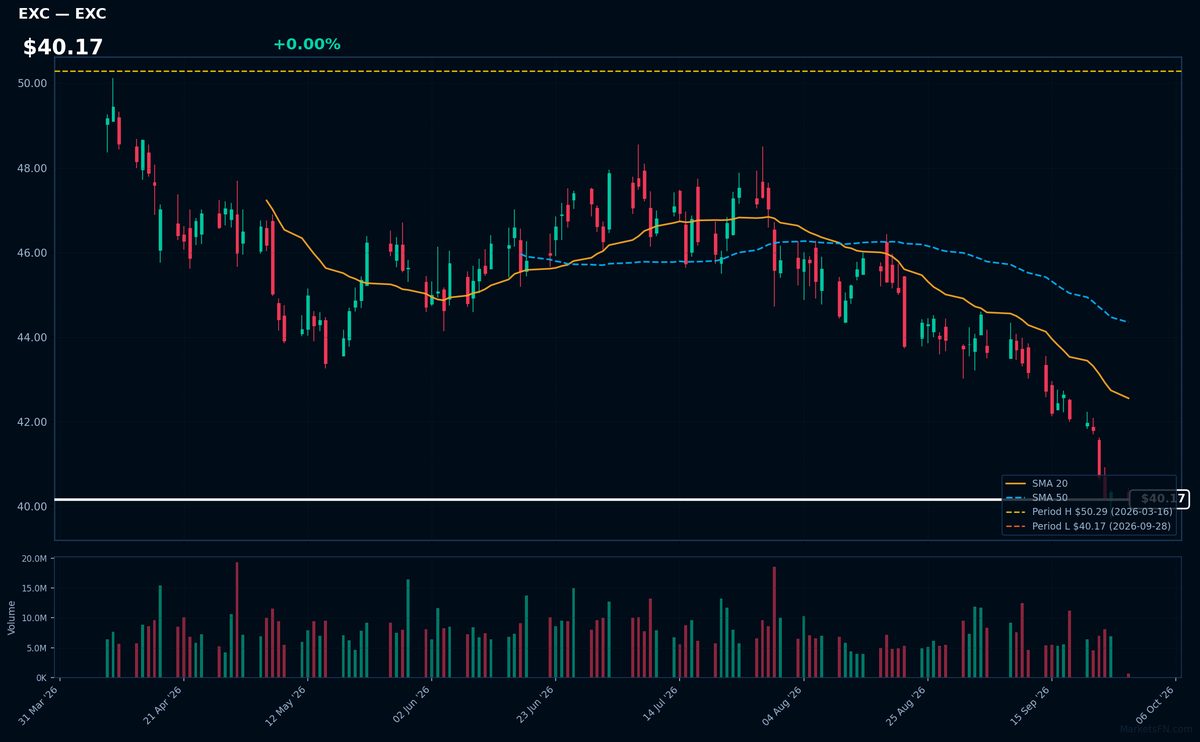Click the 44.00 price axis label
The height and width of the screenshot is (742, 1200).
point(33,337)
